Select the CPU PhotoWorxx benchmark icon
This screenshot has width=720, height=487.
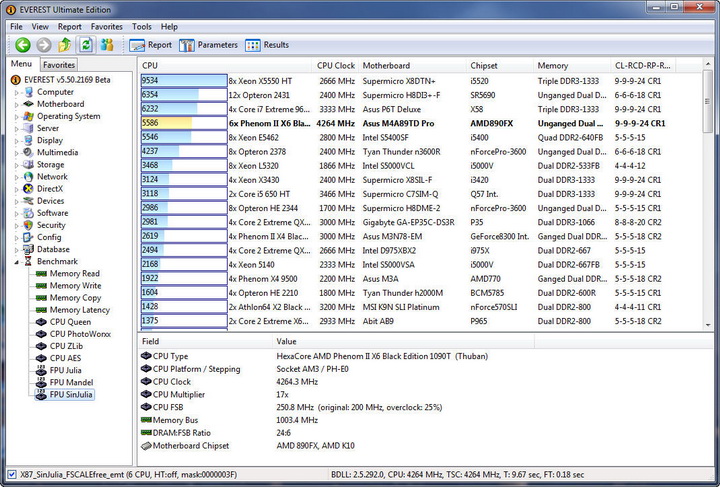pos(41,334)
